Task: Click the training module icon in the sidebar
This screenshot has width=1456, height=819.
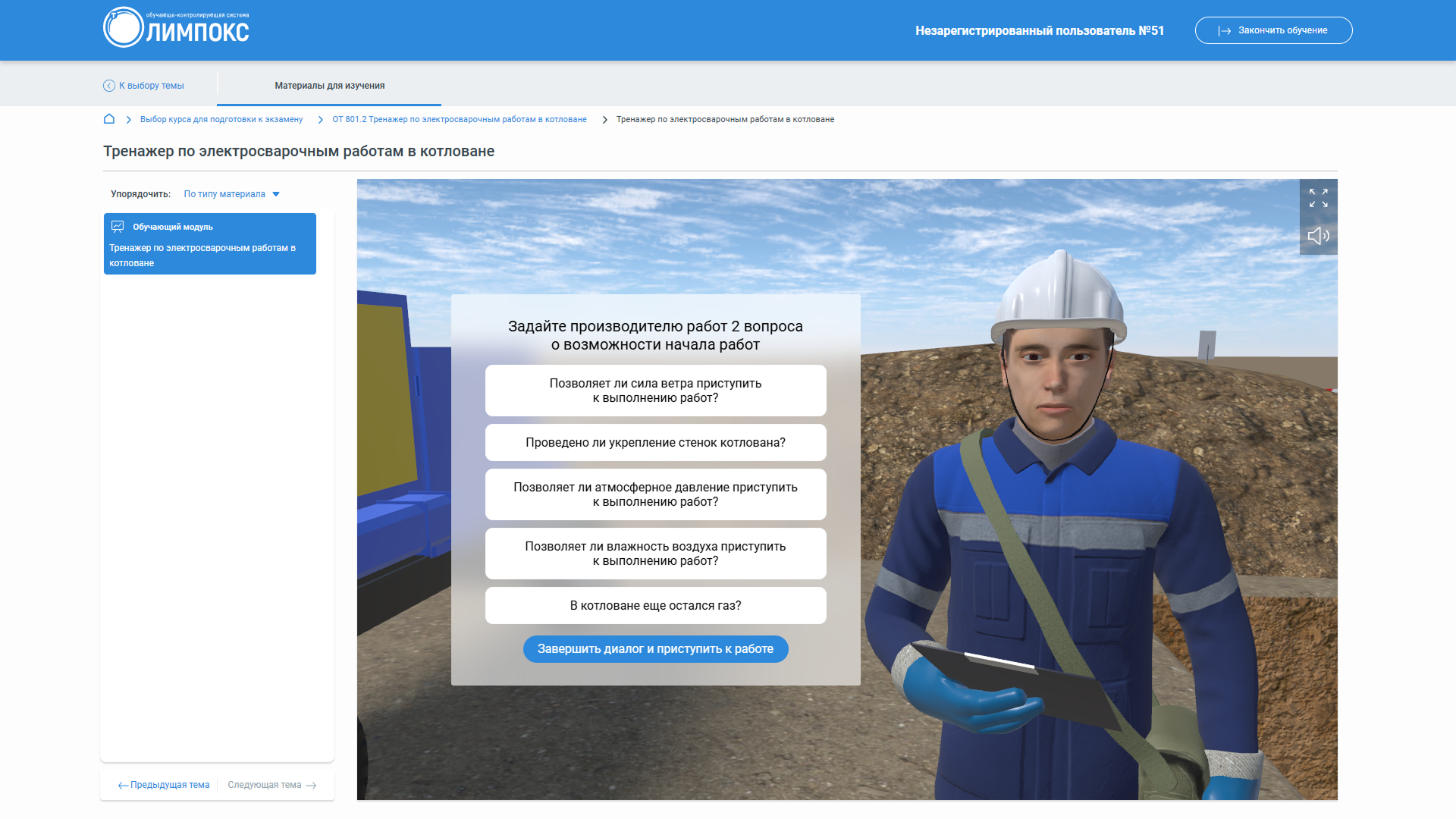Action: [x=118, y=226]
